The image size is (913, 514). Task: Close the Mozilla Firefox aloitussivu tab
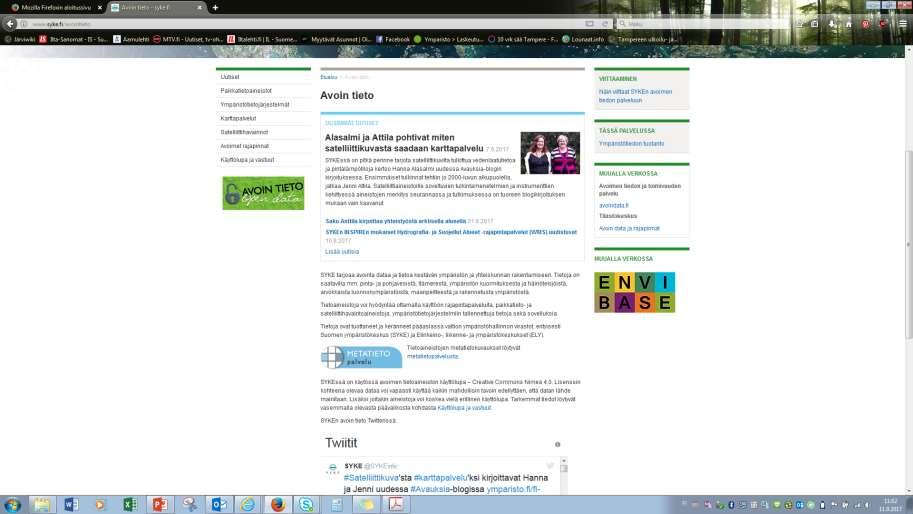pos(100,8)
